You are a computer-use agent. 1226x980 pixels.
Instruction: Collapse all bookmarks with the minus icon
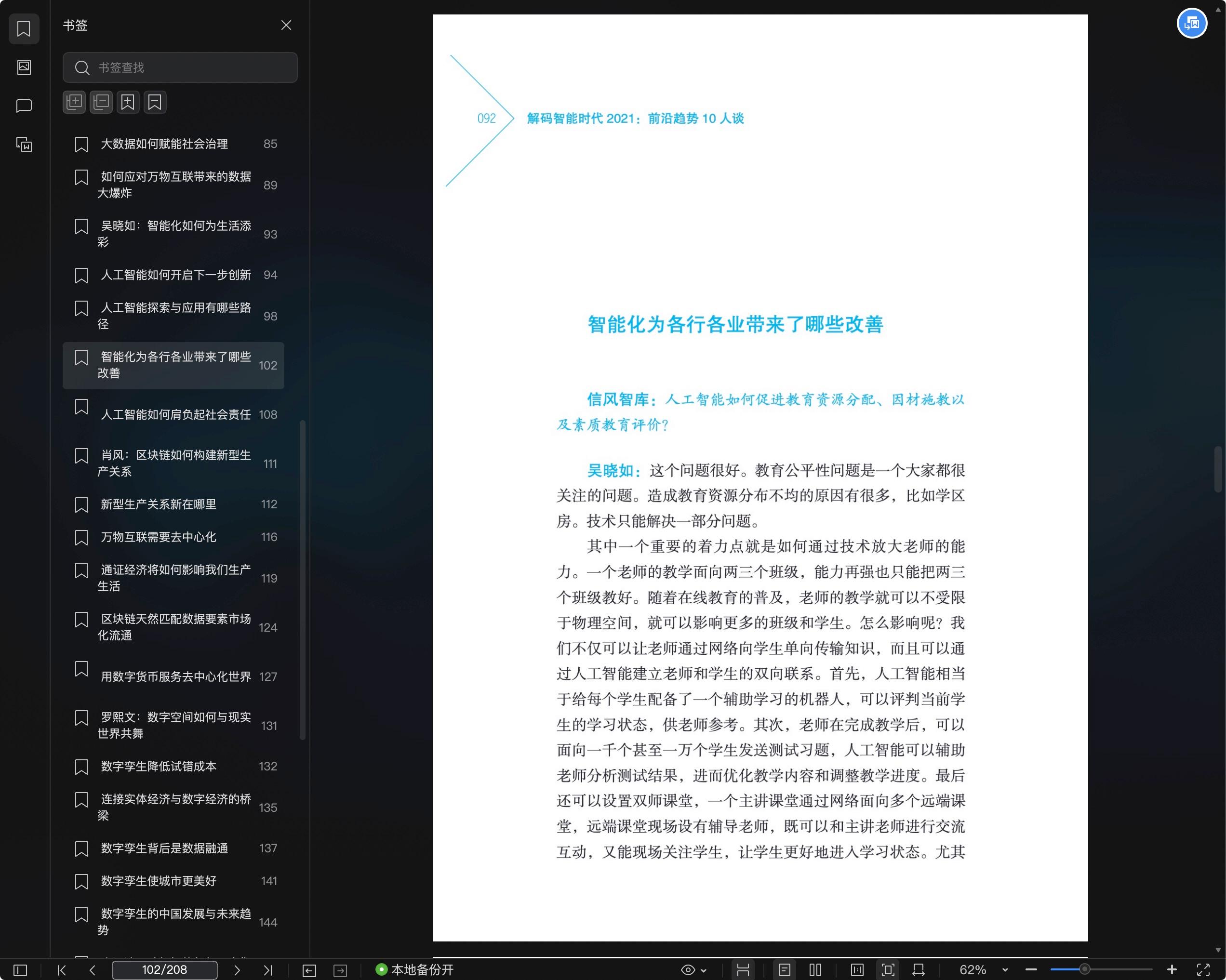coord(101,102)
